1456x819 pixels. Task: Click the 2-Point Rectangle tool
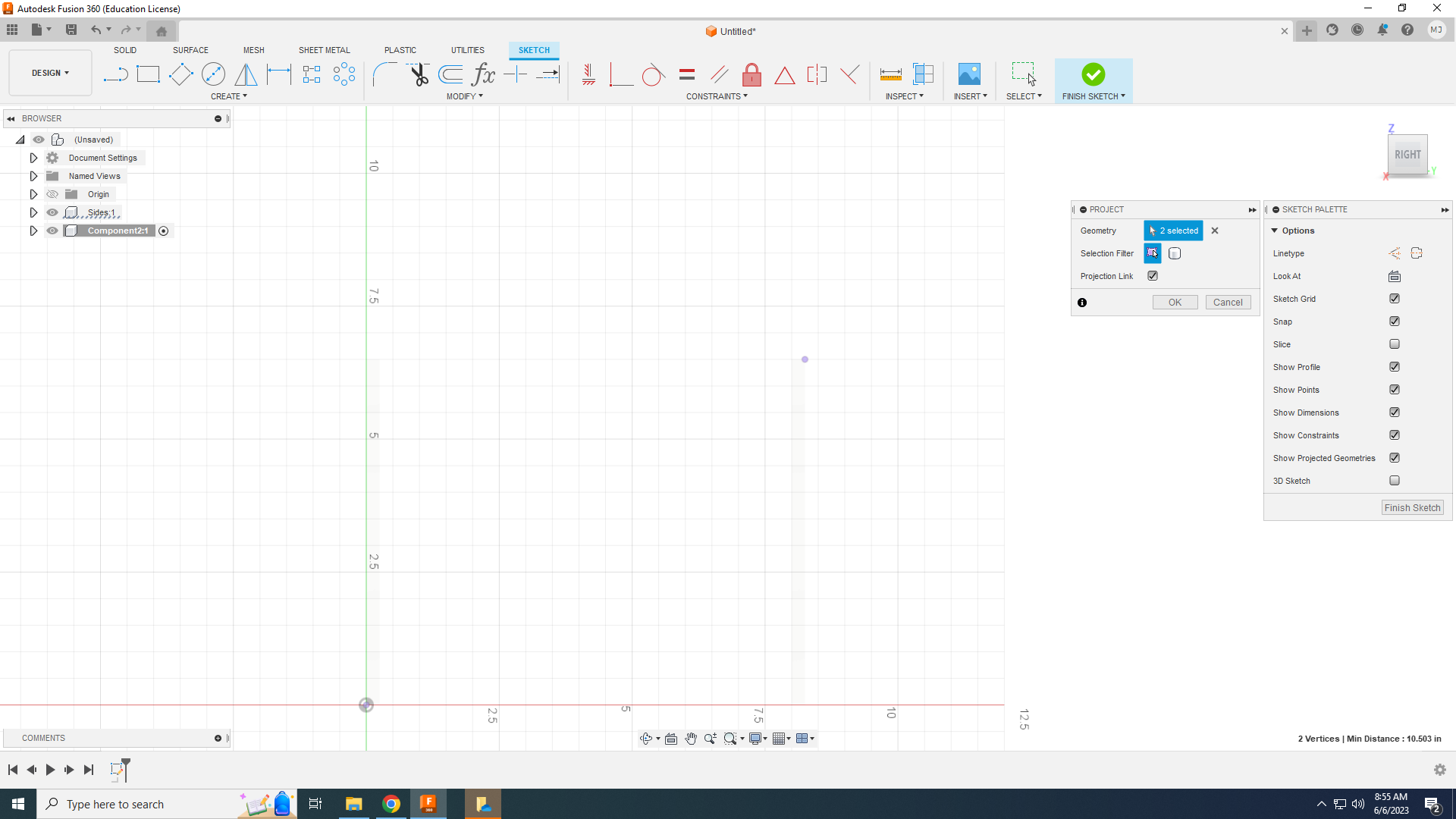pyautogui.click(x=148, y=74)
